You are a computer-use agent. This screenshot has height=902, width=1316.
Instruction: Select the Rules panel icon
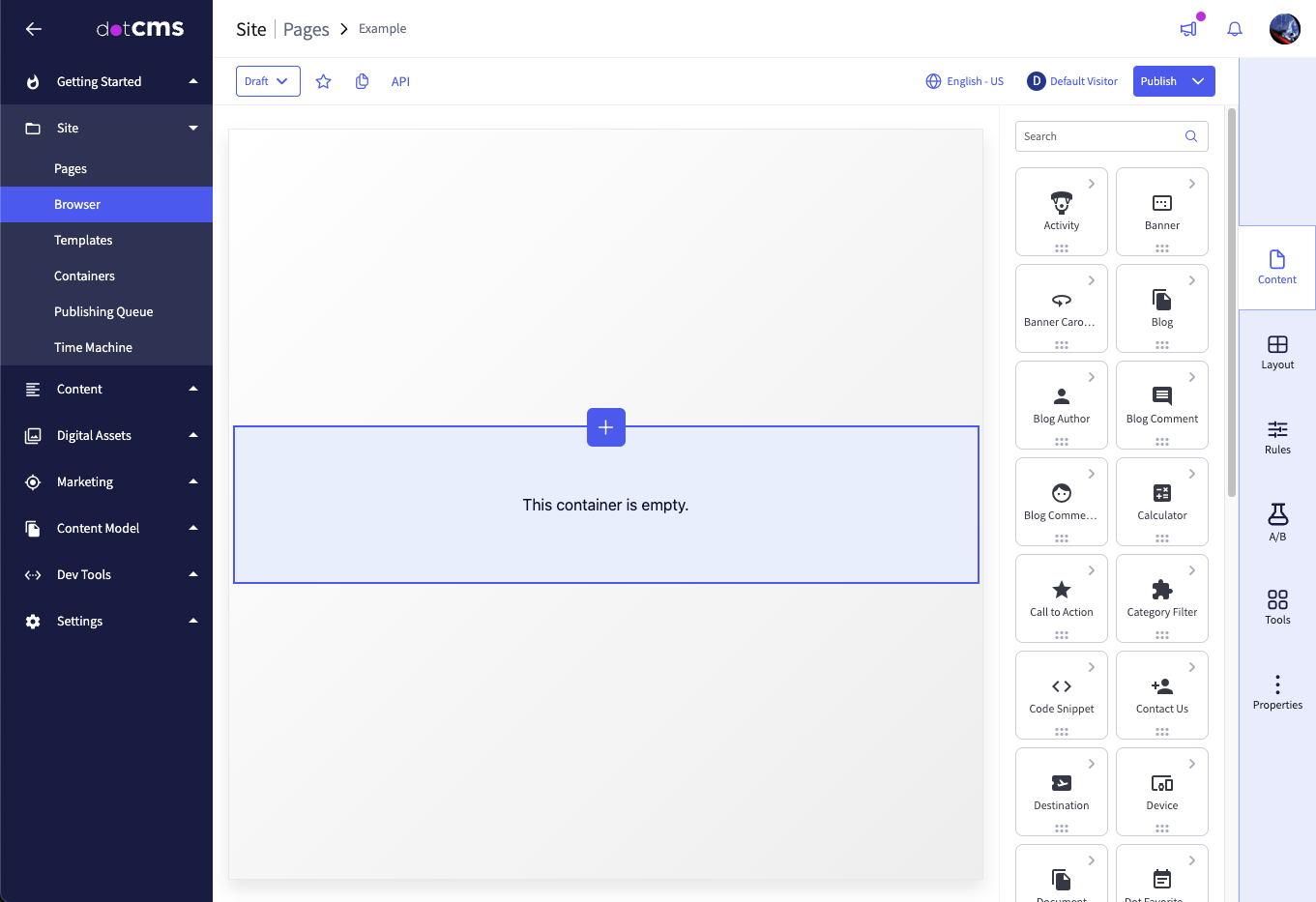1277,437
